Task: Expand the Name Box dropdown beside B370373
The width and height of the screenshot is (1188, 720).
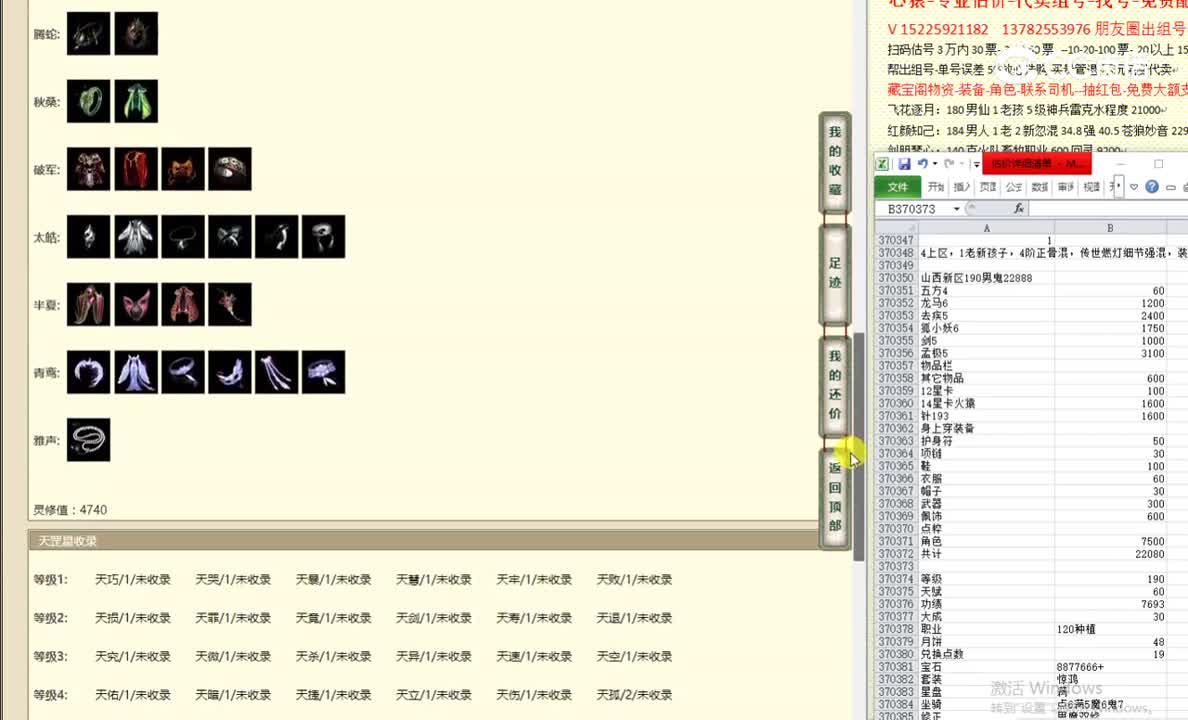Action: [x=957, y=209]
